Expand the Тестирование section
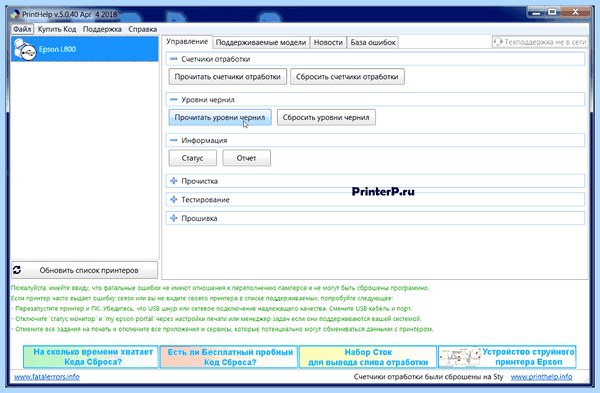 pos(174,199)
